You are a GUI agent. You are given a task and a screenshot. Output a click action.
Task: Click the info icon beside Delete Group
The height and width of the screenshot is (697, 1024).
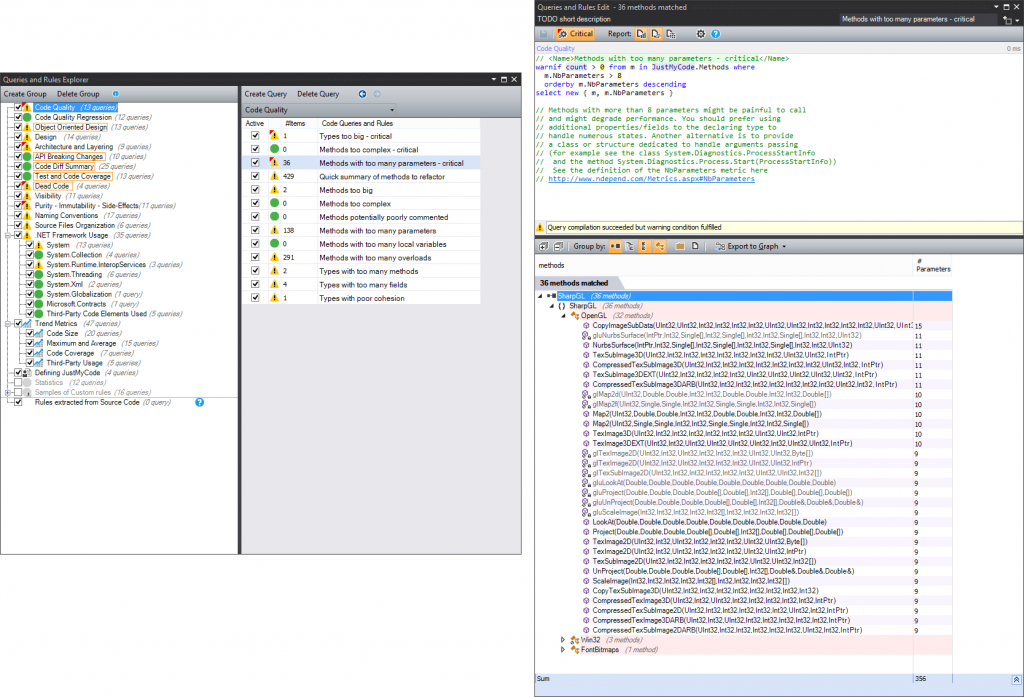(x=116, y=94)
